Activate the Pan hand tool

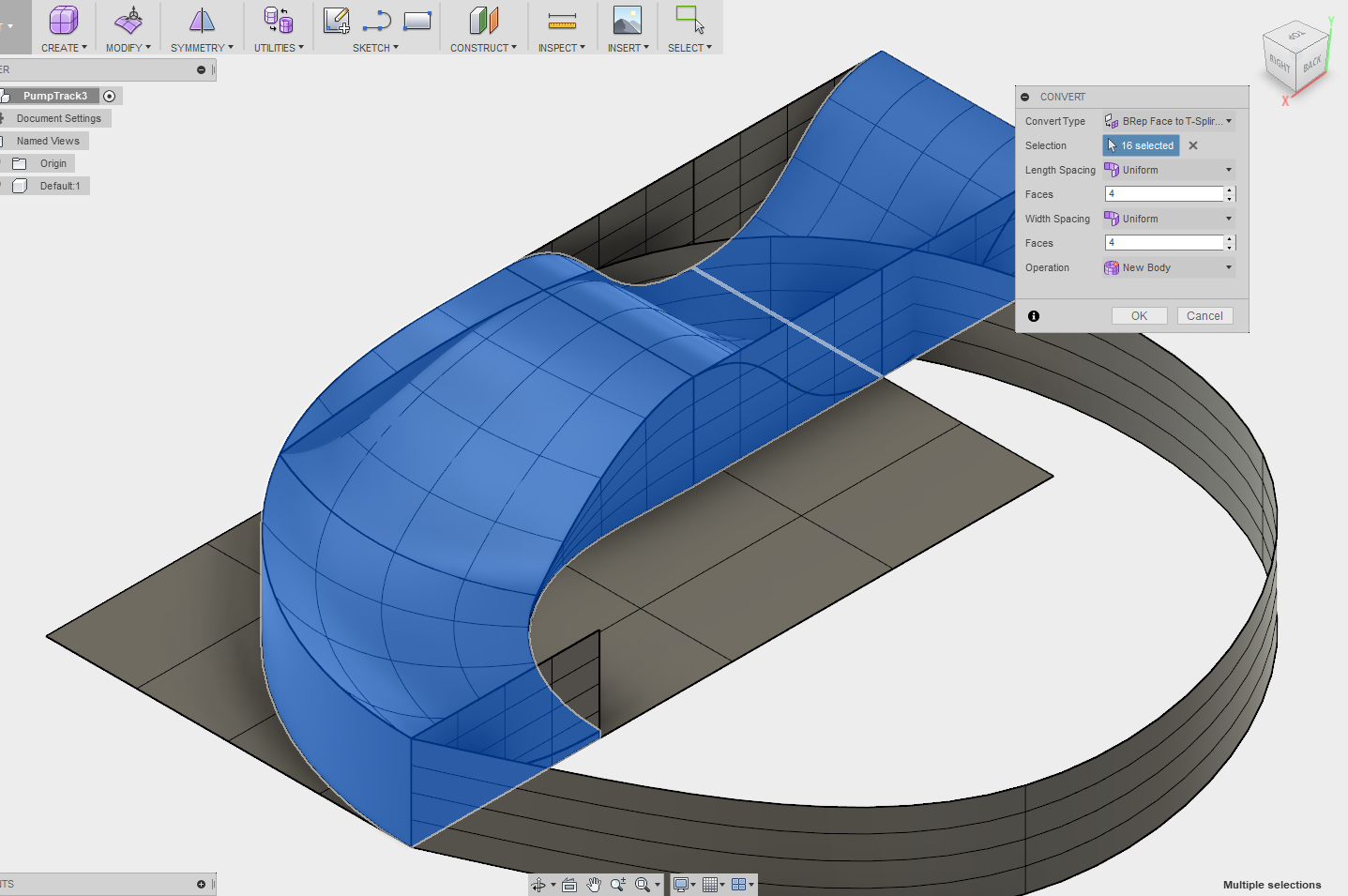[x=594, y=885]
